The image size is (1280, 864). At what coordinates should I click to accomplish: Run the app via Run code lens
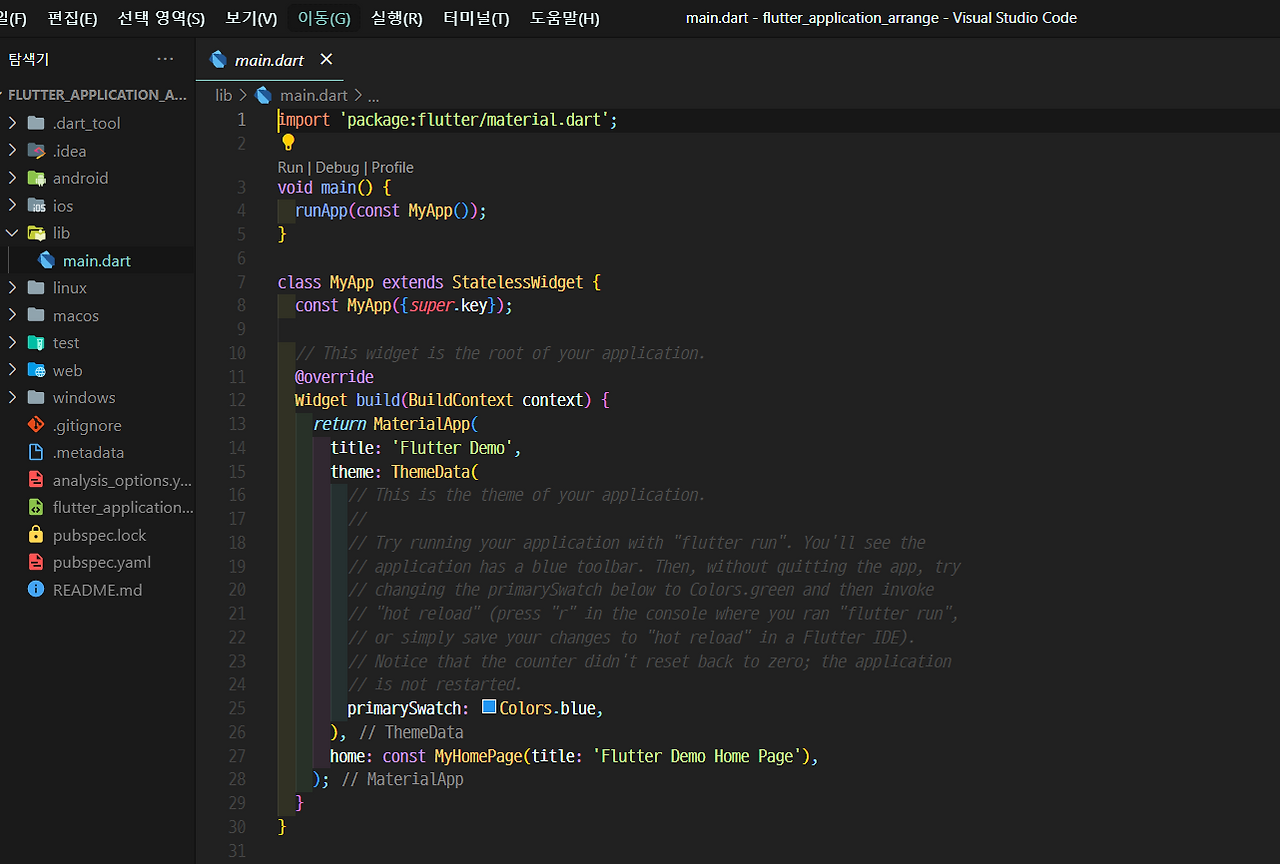[x=290, y=167]
